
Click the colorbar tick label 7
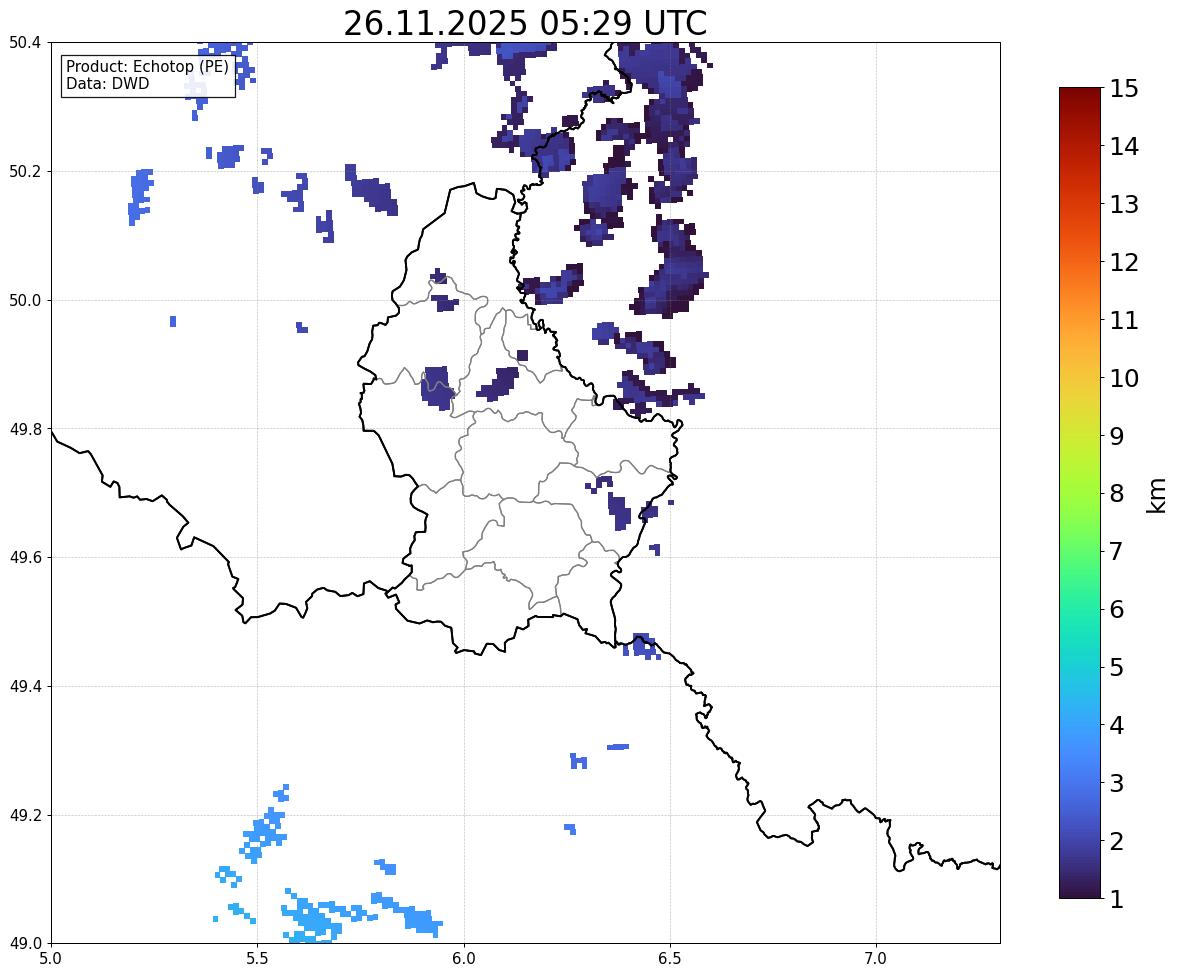1117,551
